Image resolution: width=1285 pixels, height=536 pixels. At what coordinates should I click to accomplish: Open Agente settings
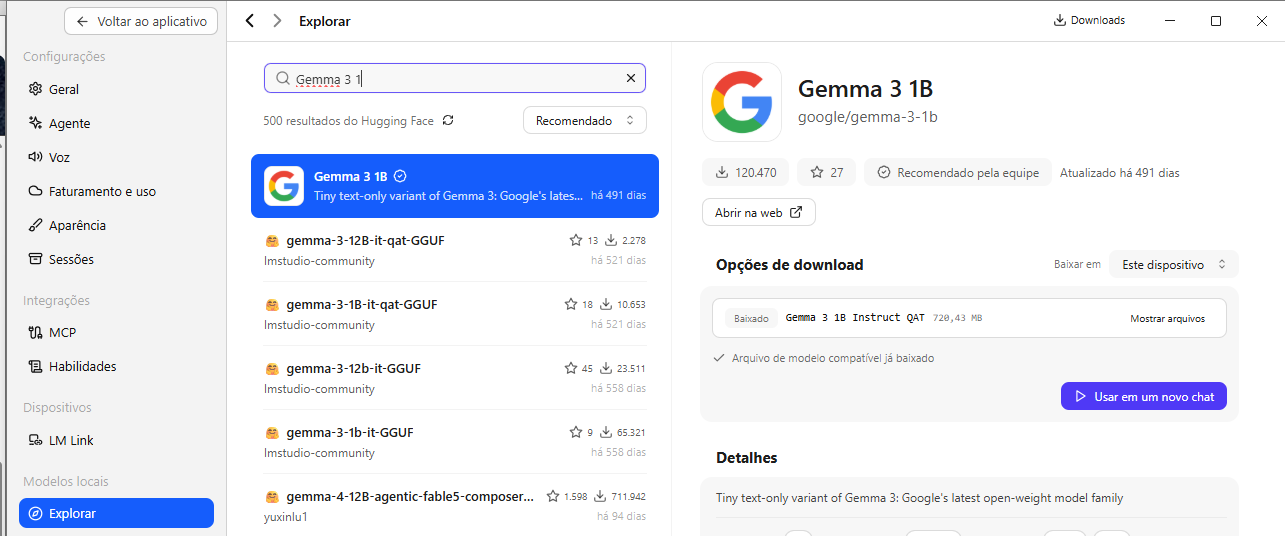pos(116,123)
